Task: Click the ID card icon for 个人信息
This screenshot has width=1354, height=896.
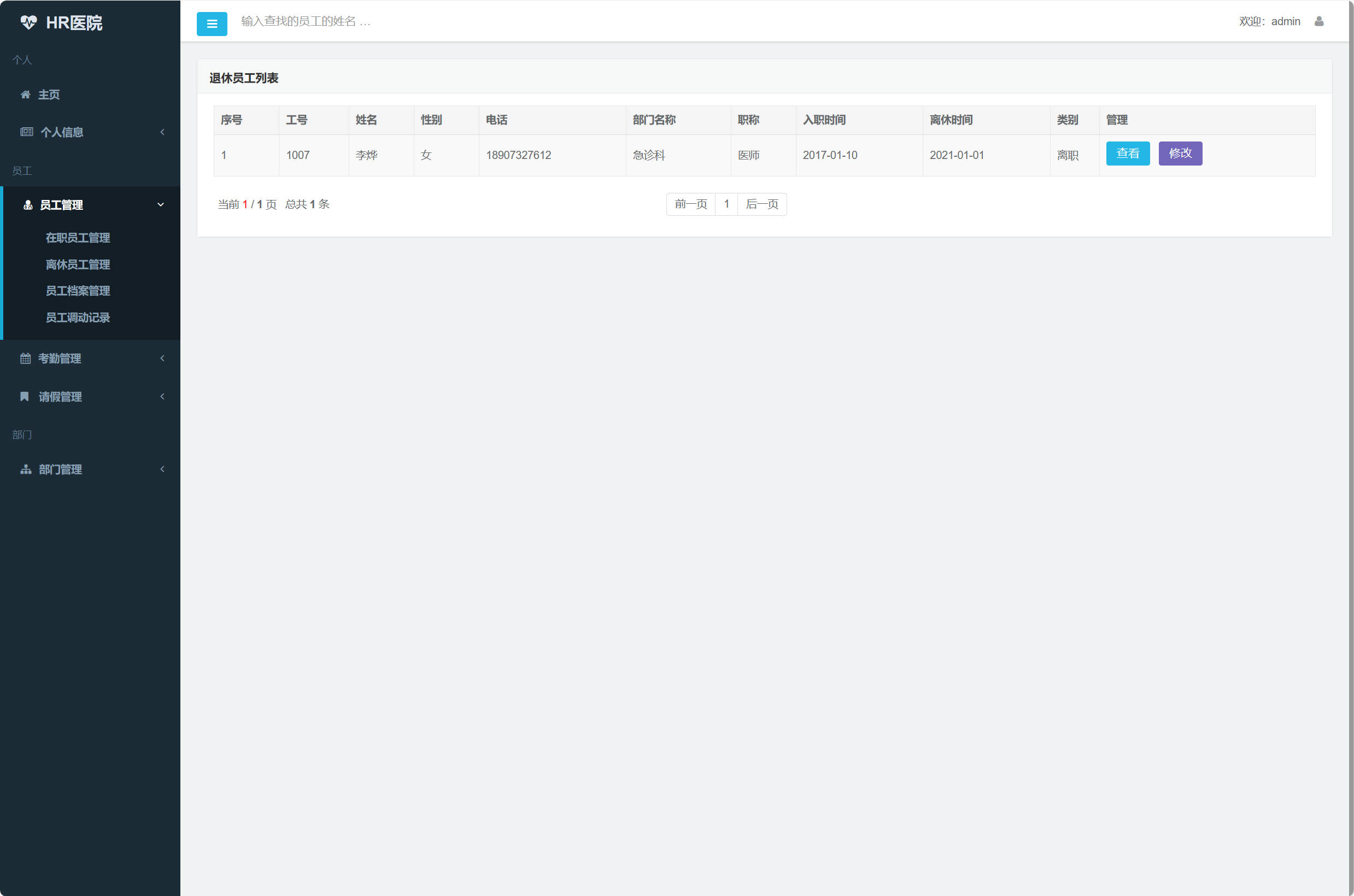Action: (26, 132)
